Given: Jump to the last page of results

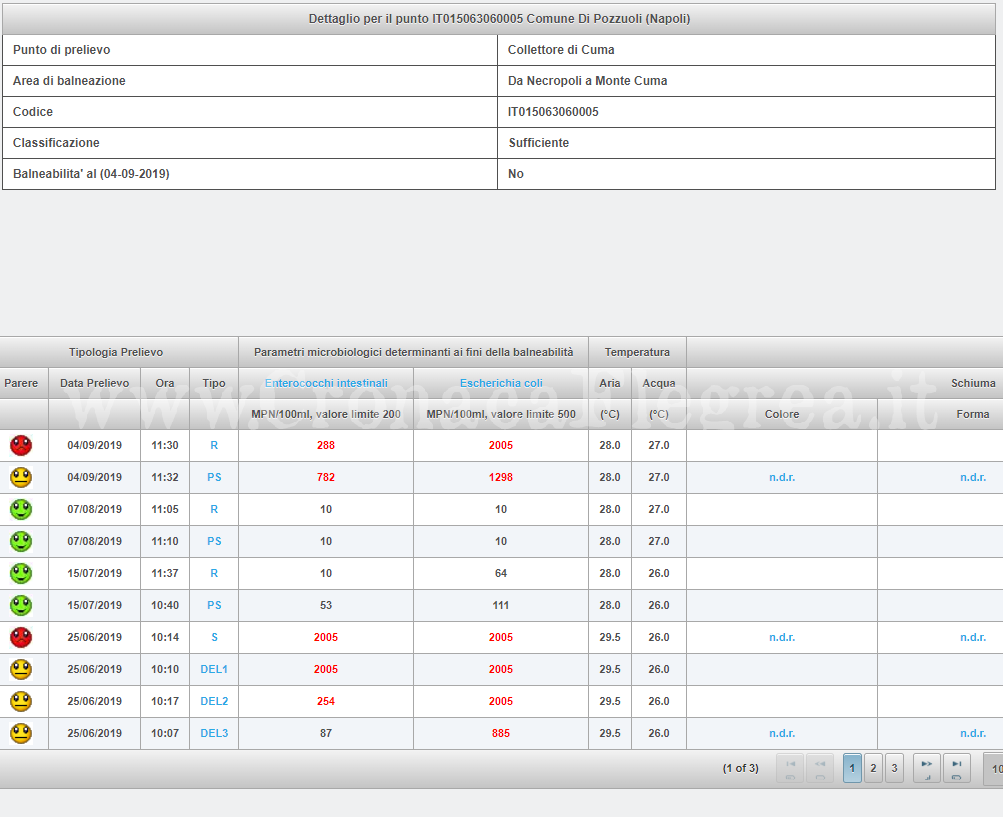Looking at the screenshot, I should (x=957, y=768).
